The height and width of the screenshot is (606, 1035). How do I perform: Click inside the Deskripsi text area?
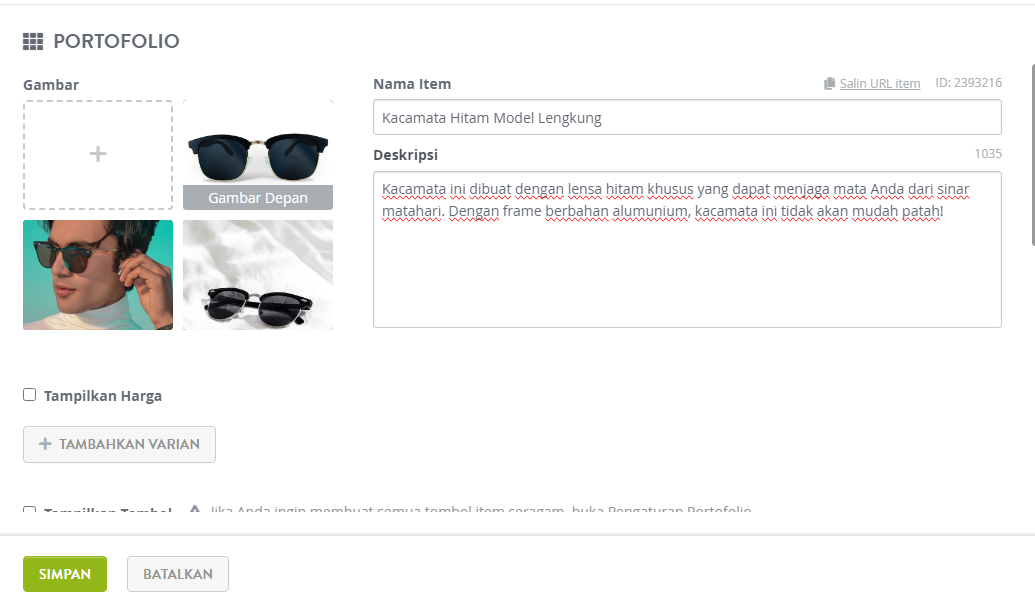687,250
